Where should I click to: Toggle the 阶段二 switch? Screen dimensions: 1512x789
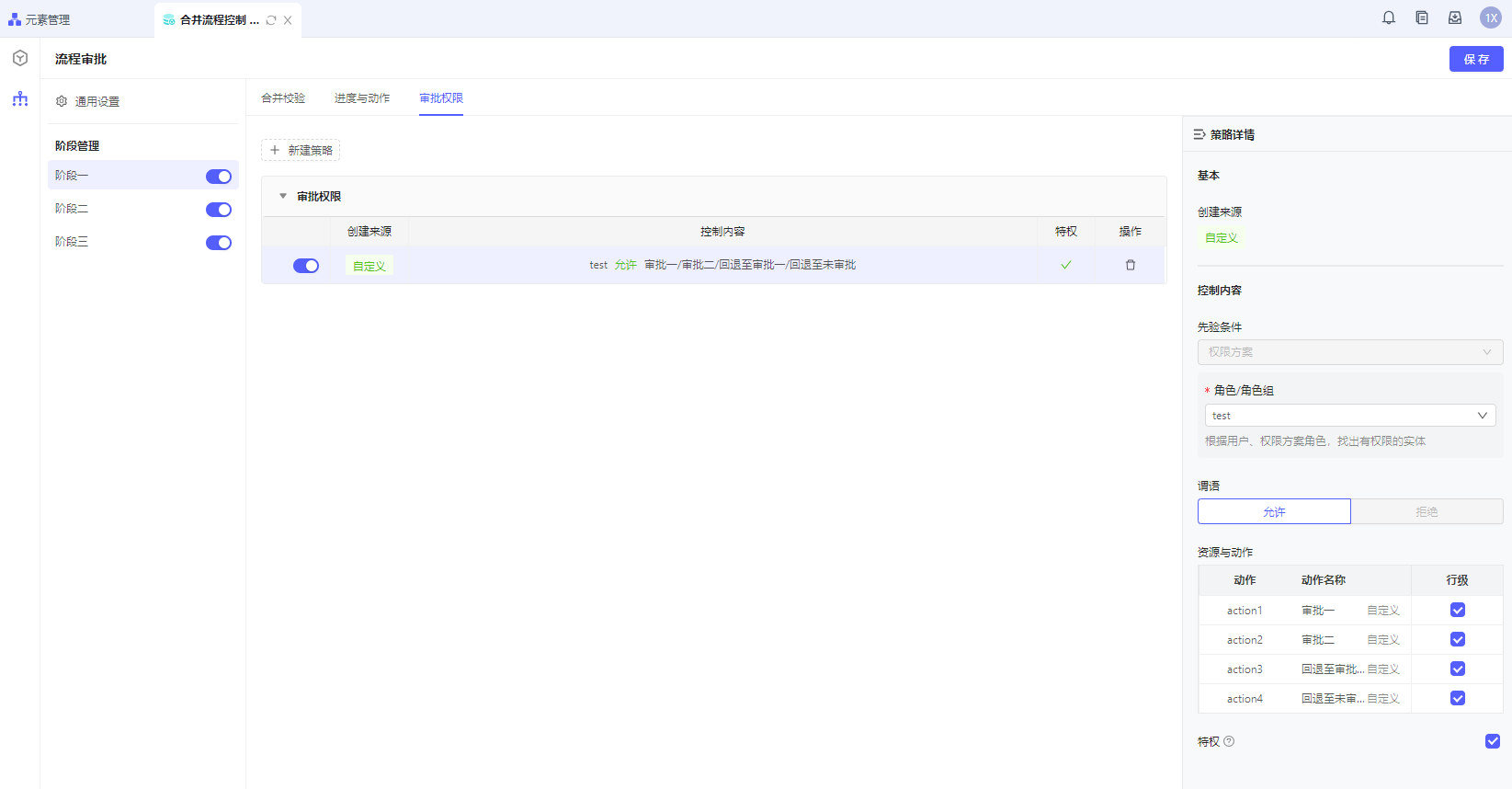pos(219,210)
